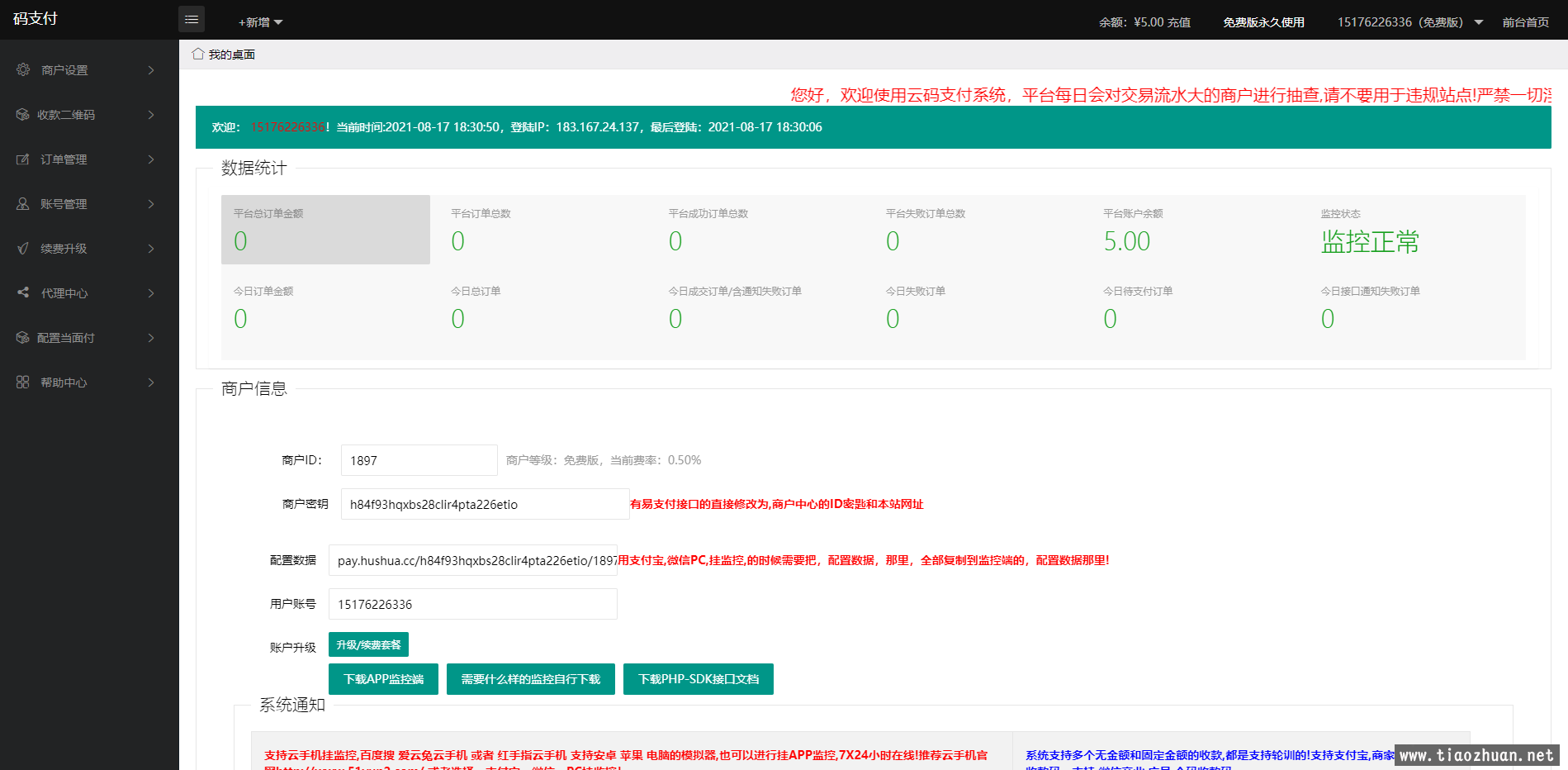The height and width of the screenshot is (770, 1568).
Task: Expand the 配置当面付 chevron arrow
Action: 151,338
